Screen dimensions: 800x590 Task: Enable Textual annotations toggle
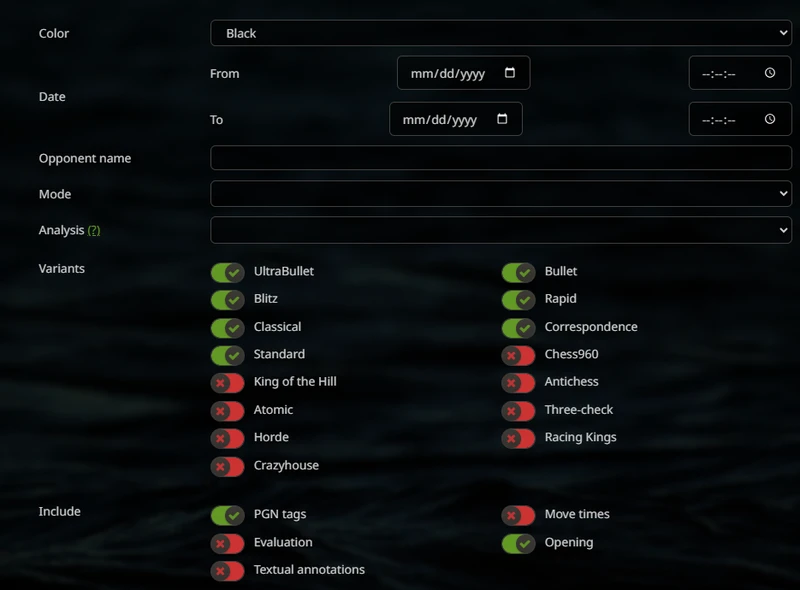[227, 571]
